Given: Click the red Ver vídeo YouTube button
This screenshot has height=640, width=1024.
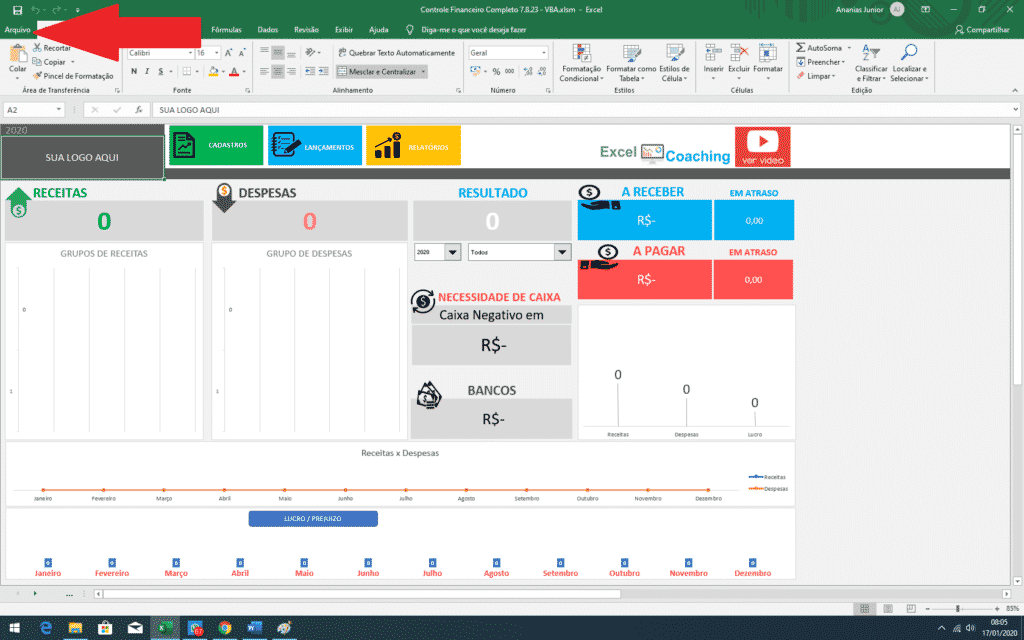Looking at the screenshot, I should (x=763, y=146).
